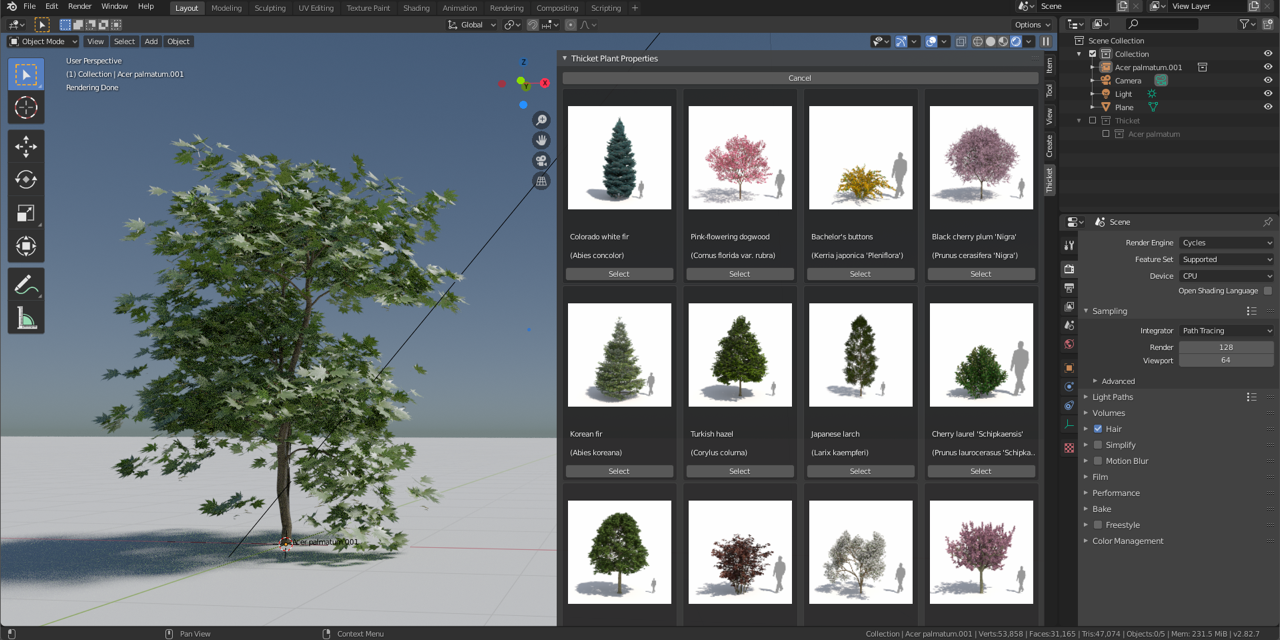This screenshot has height=640, width=1280.
Task: Hide the Light object in outliner
Action: click(x=1268, y=94)
